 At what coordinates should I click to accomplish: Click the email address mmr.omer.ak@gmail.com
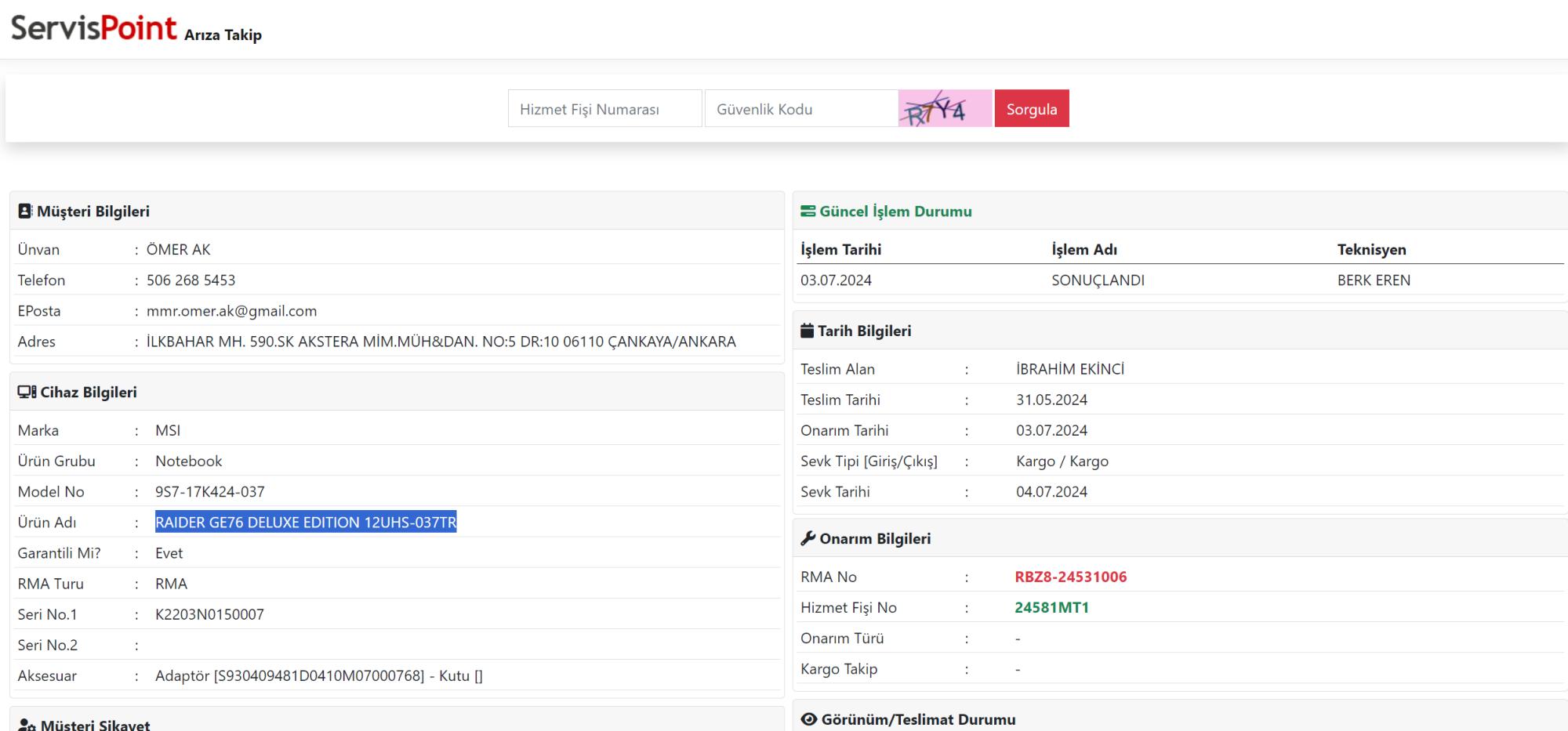point(231,311)
